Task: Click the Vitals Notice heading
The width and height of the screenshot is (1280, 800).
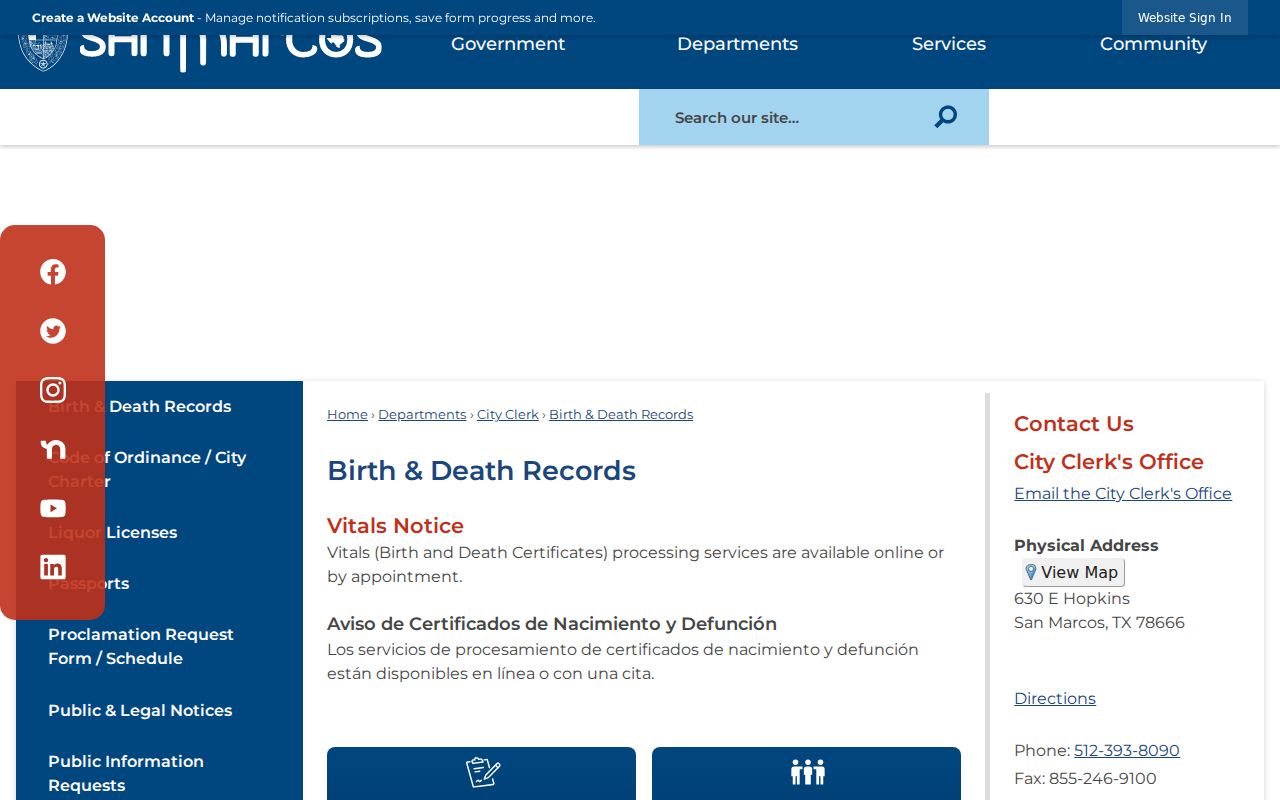Action: [x=395, y=526]
